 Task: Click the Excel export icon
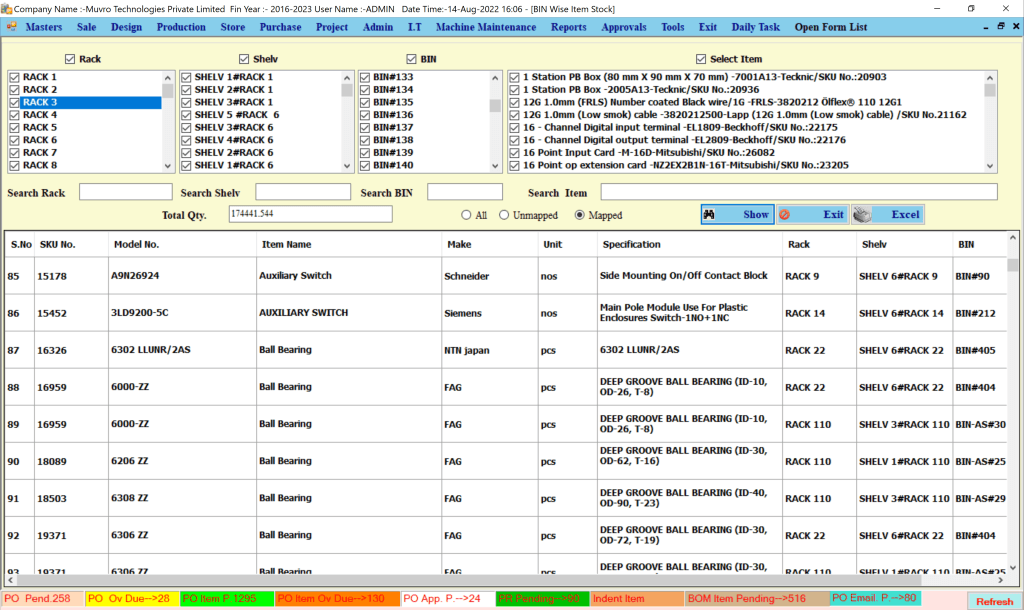point(862,214)
